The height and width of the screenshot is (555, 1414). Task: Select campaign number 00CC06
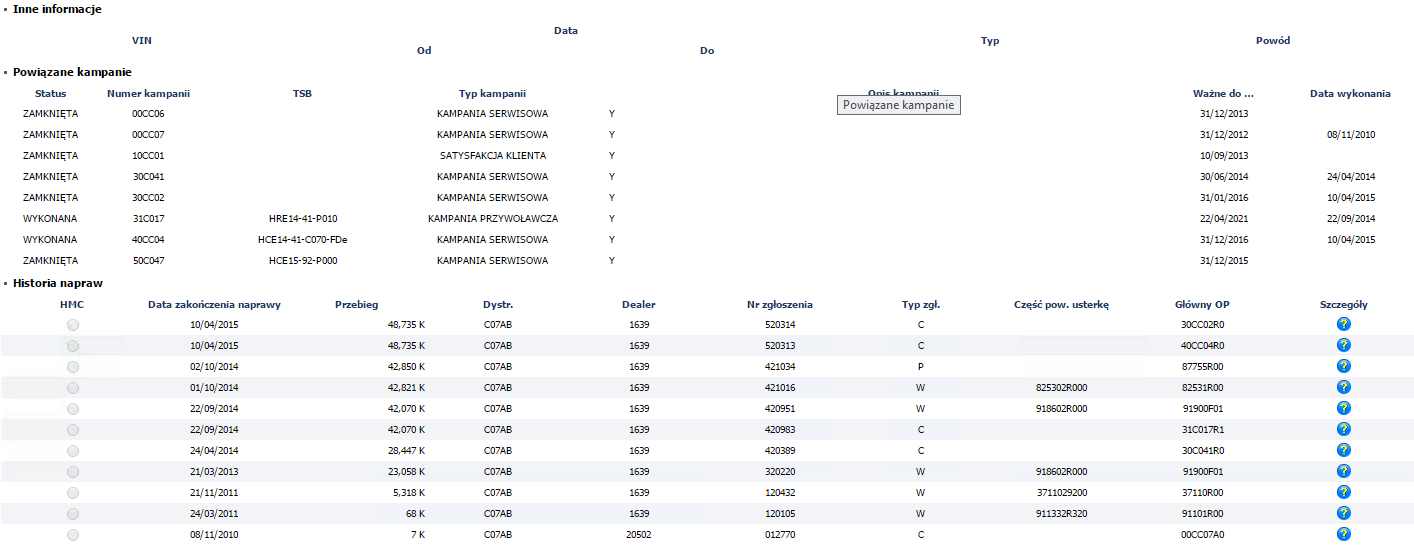click(x=148, y=114)
